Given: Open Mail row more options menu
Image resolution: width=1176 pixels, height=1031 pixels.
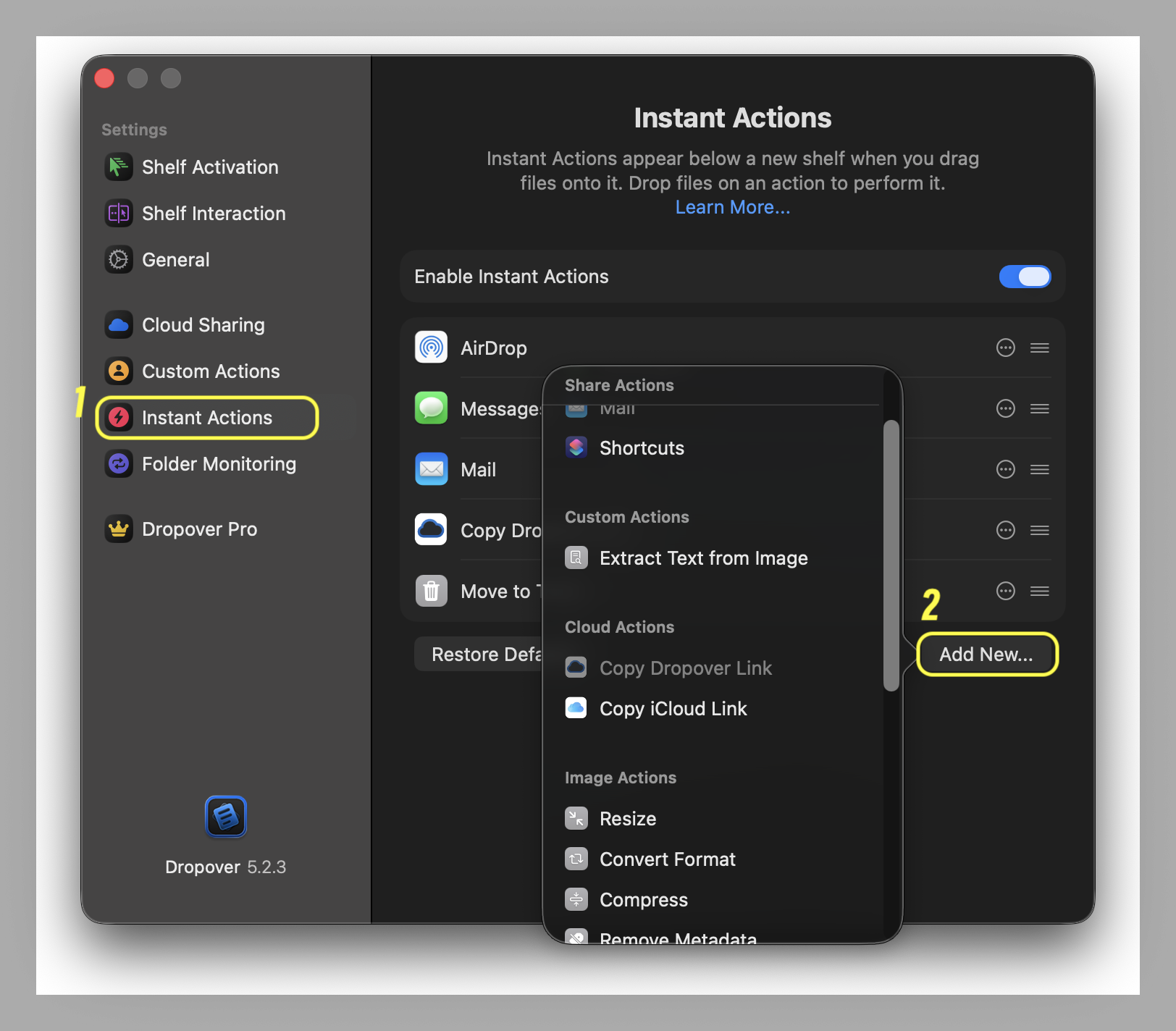Looking at the screenshot, I should [1006, 470].
